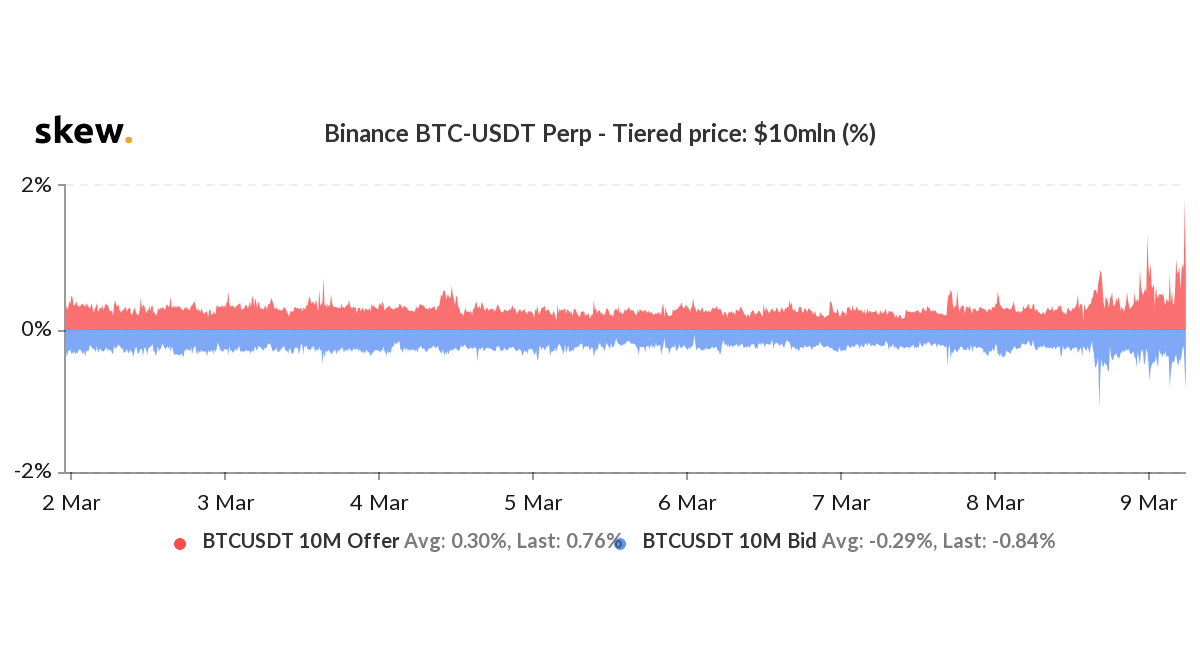Click the Binance BTC-USDT Perp chart title
This screenshot has height=670, width=1200.
pos(600,134)
